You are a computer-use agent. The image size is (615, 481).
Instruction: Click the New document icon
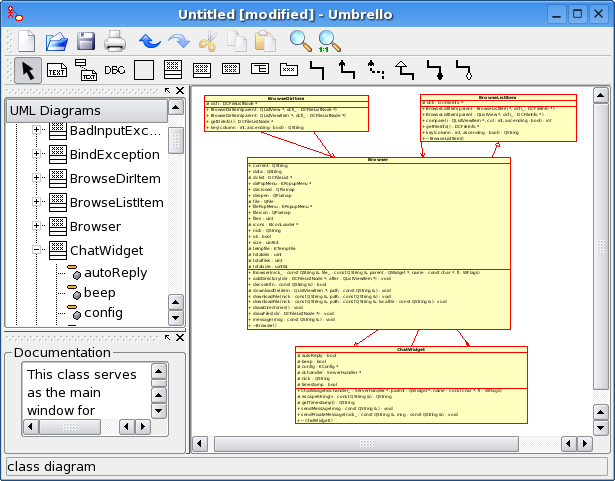click(27, 41)
